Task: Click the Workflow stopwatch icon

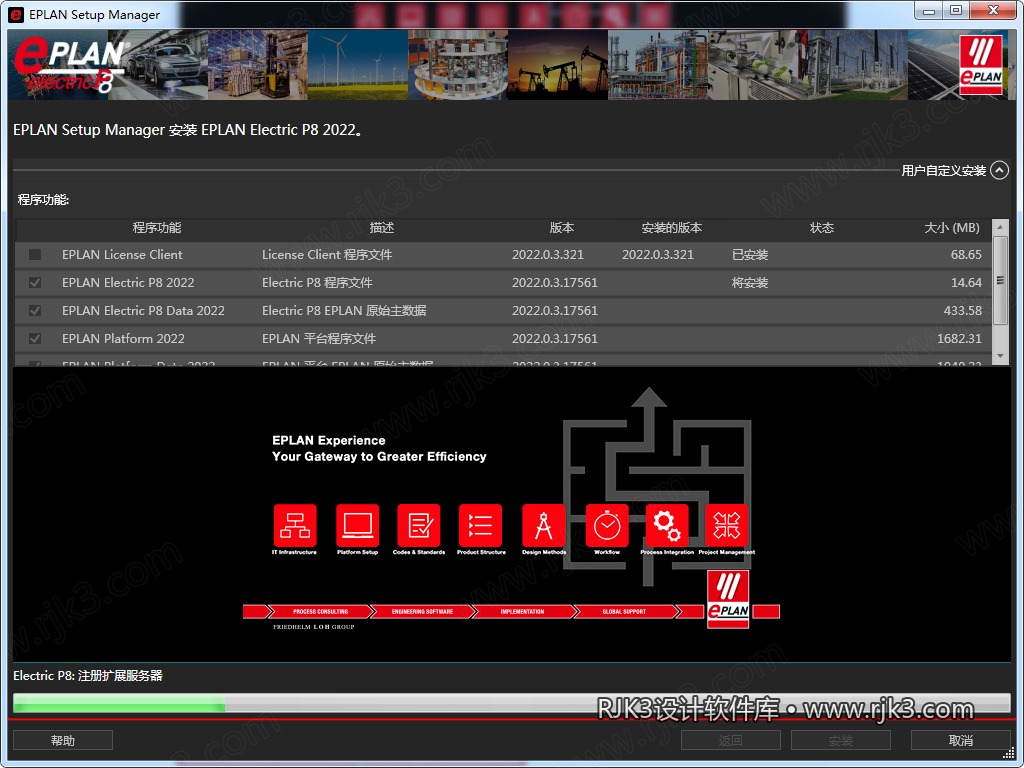Action: coord(607,525)
